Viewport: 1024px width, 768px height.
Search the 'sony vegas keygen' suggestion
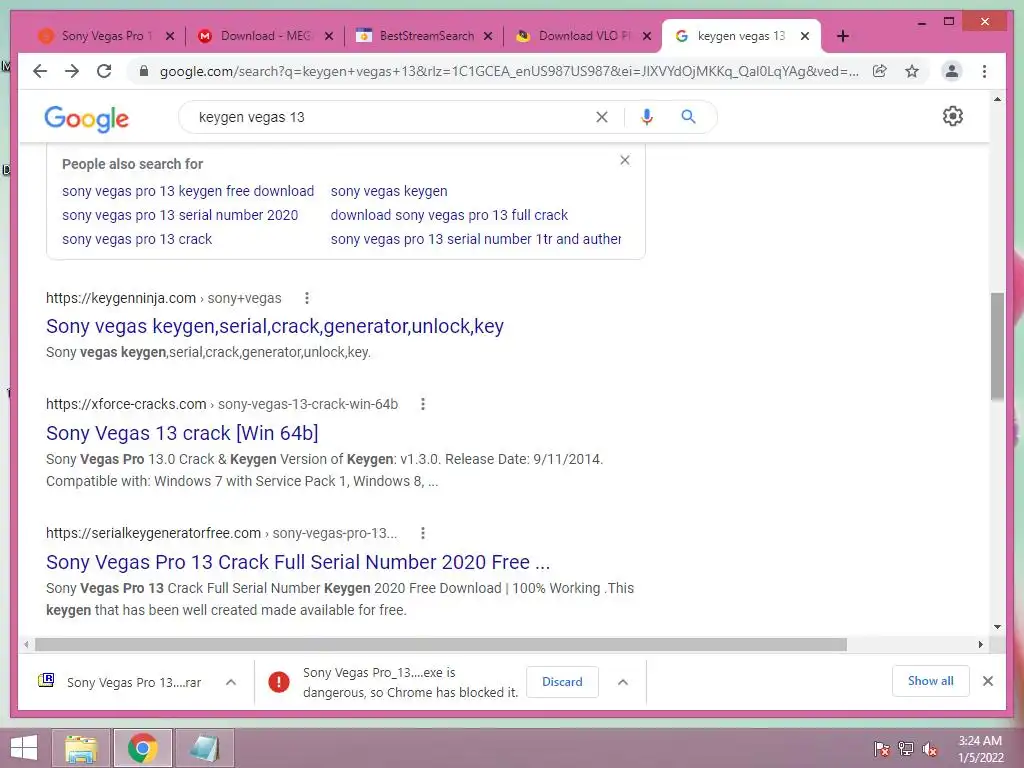point(389,191)
